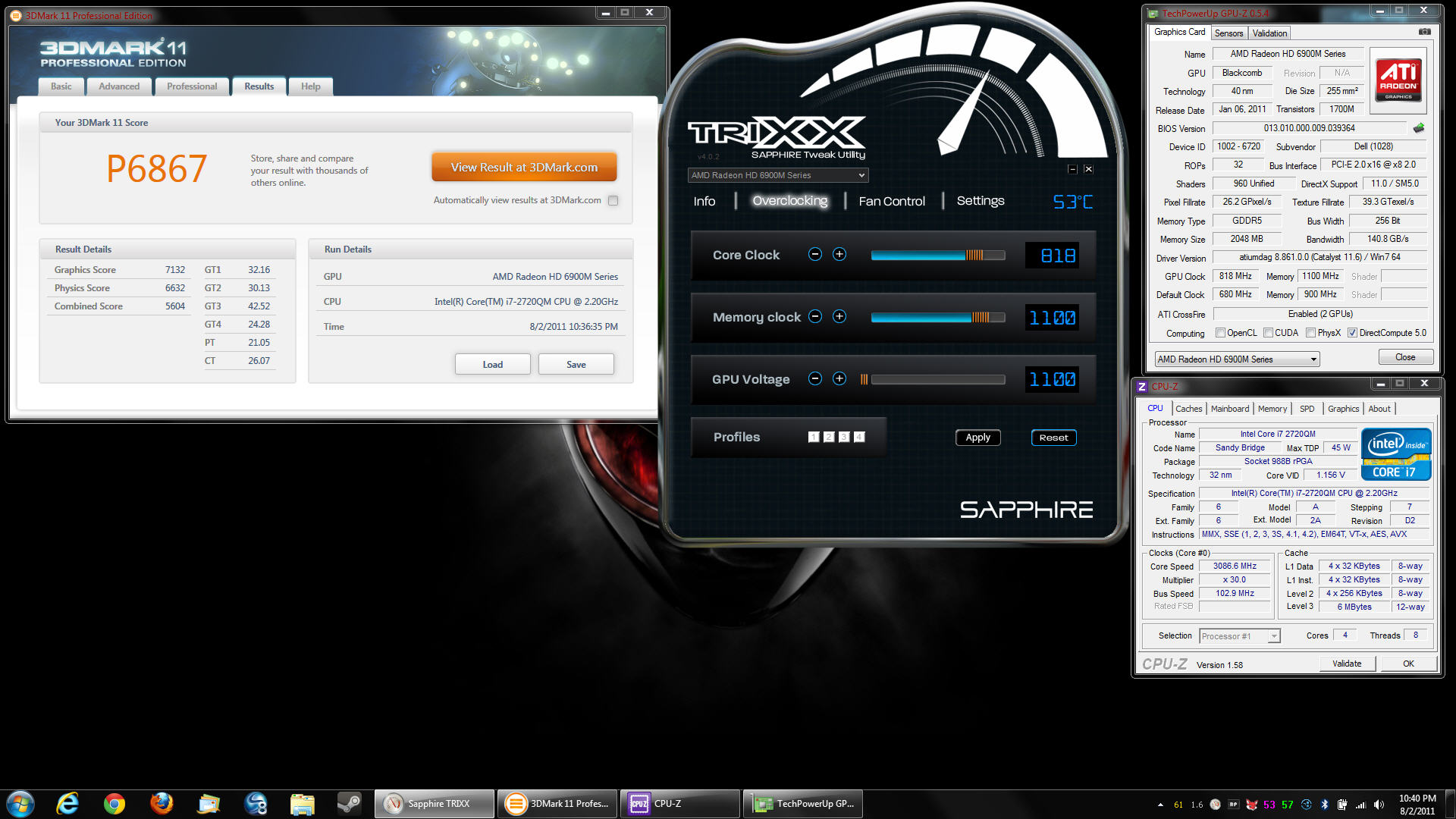This screenshot has height=819, width=1456.
Task: Launch Google Chrome from the taskbar
Action: coord(115,804)
